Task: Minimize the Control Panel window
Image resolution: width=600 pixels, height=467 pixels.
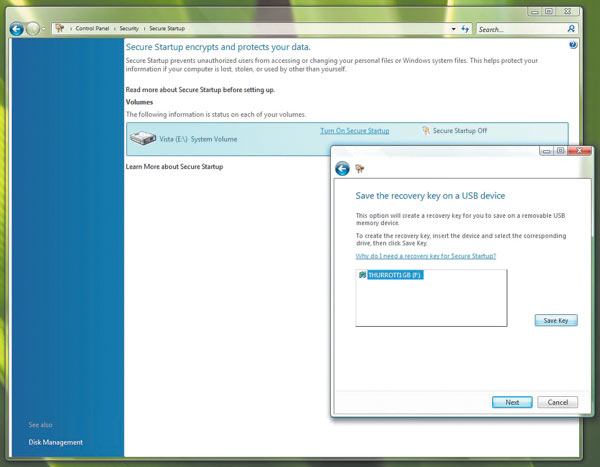Action: (x=535, y=11)
